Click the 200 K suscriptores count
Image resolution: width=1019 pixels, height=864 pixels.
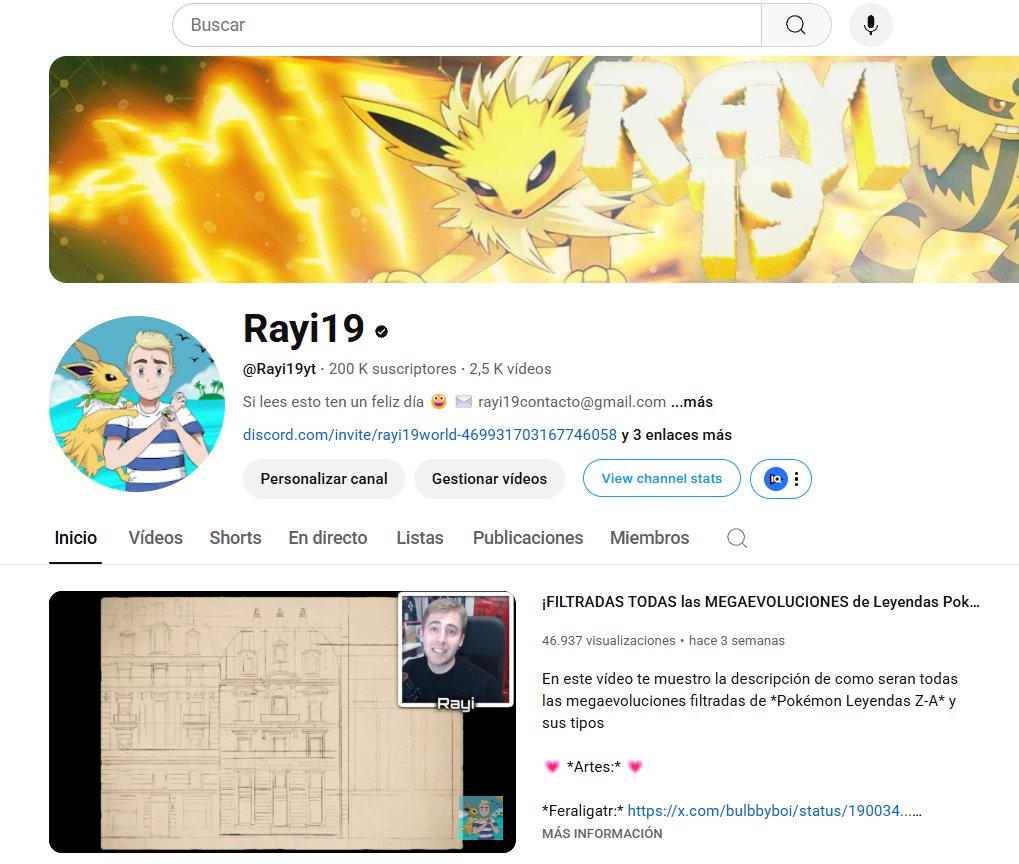pos(393,369)
